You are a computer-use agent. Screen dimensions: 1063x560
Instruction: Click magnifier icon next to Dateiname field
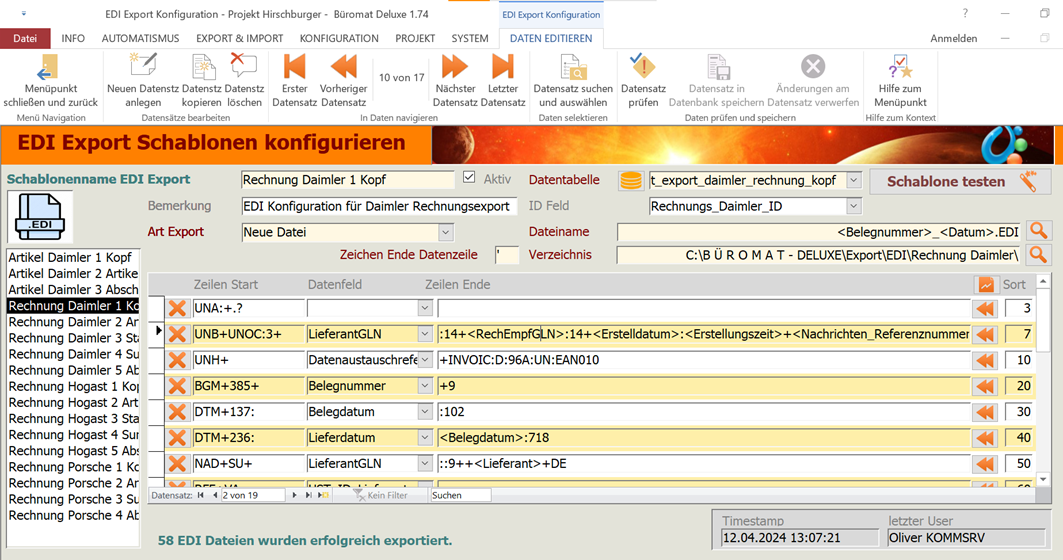[x=1038, y=232]
